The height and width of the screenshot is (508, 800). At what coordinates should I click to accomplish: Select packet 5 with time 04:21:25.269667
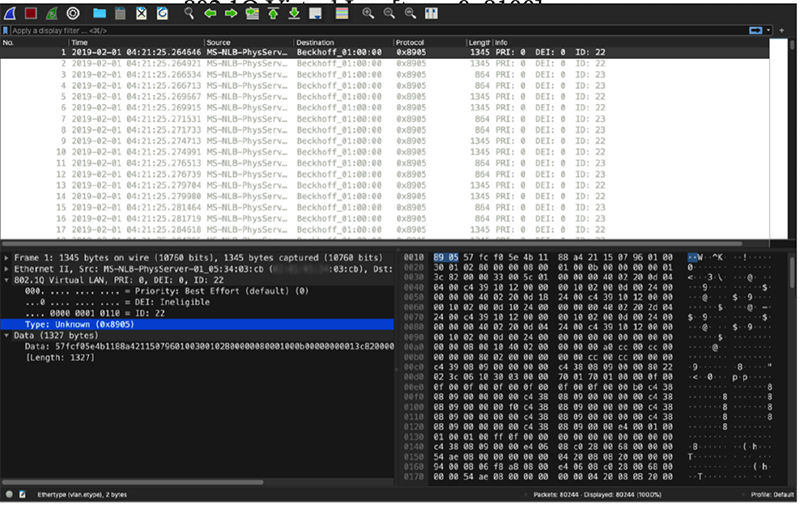[385, 97]
